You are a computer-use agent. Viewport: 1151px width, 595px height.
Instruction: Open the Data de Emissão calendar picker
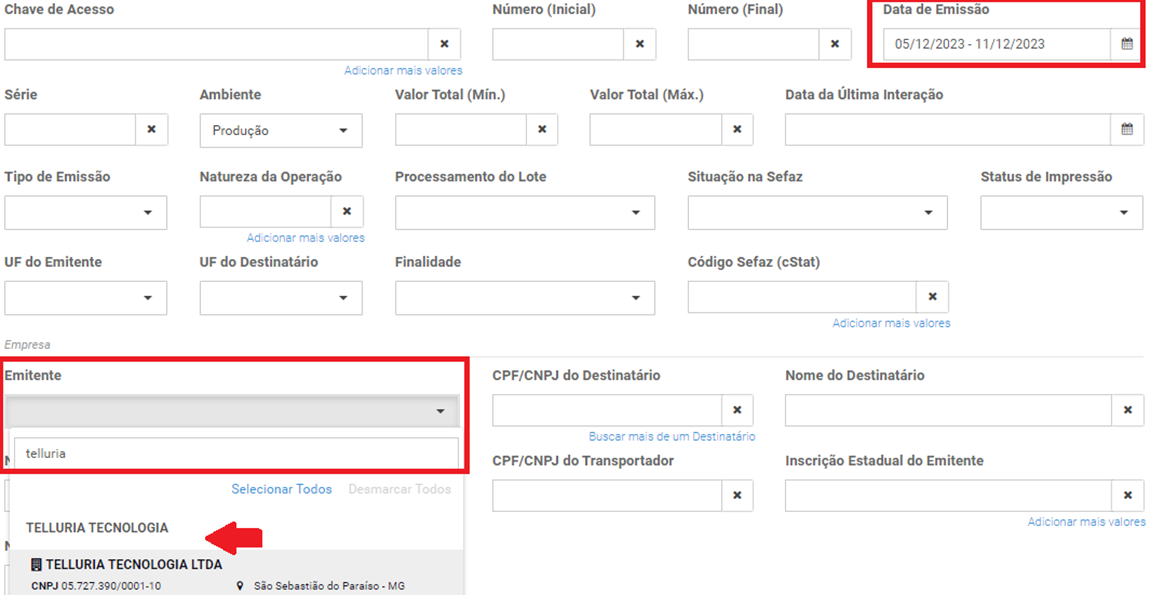[1127, 44]
